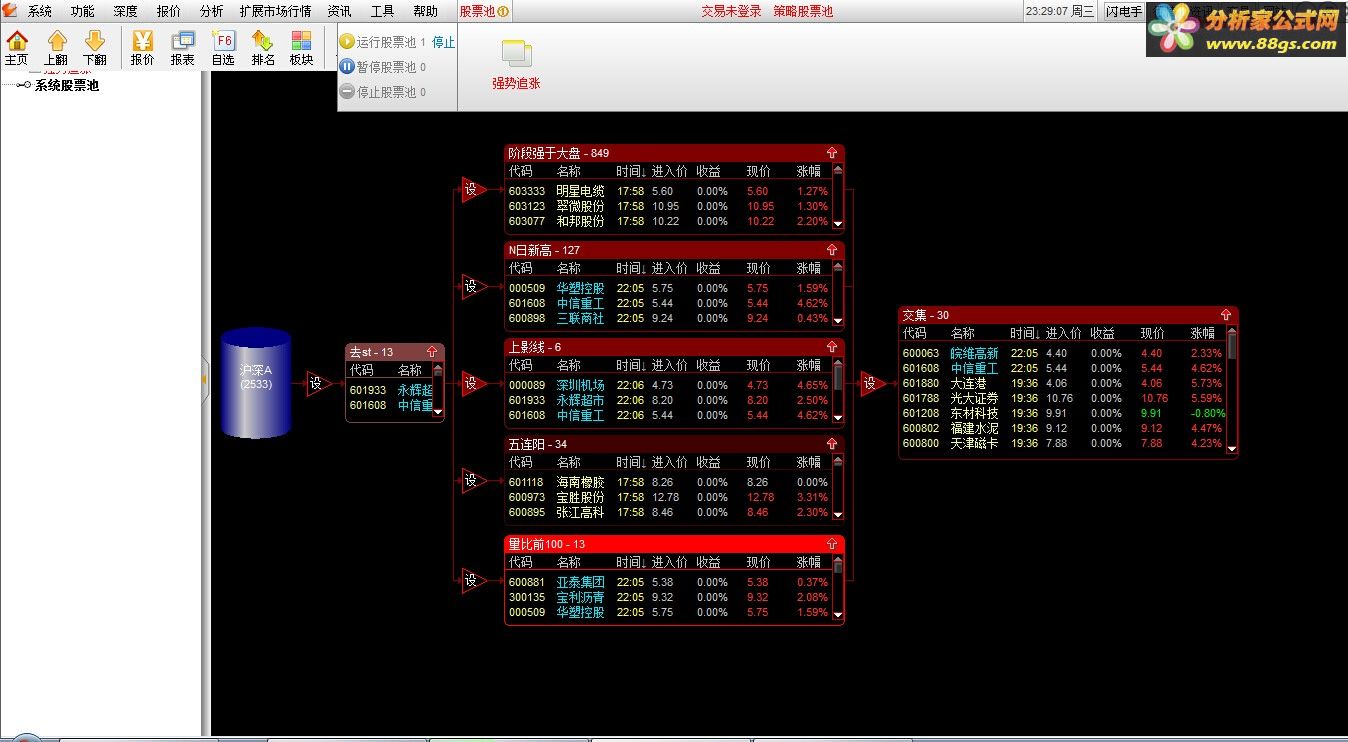Viewport: 1348px width, 742px height.
Task: Click scroll-down arrow in 交集 panel
Action: point(1232,448)
